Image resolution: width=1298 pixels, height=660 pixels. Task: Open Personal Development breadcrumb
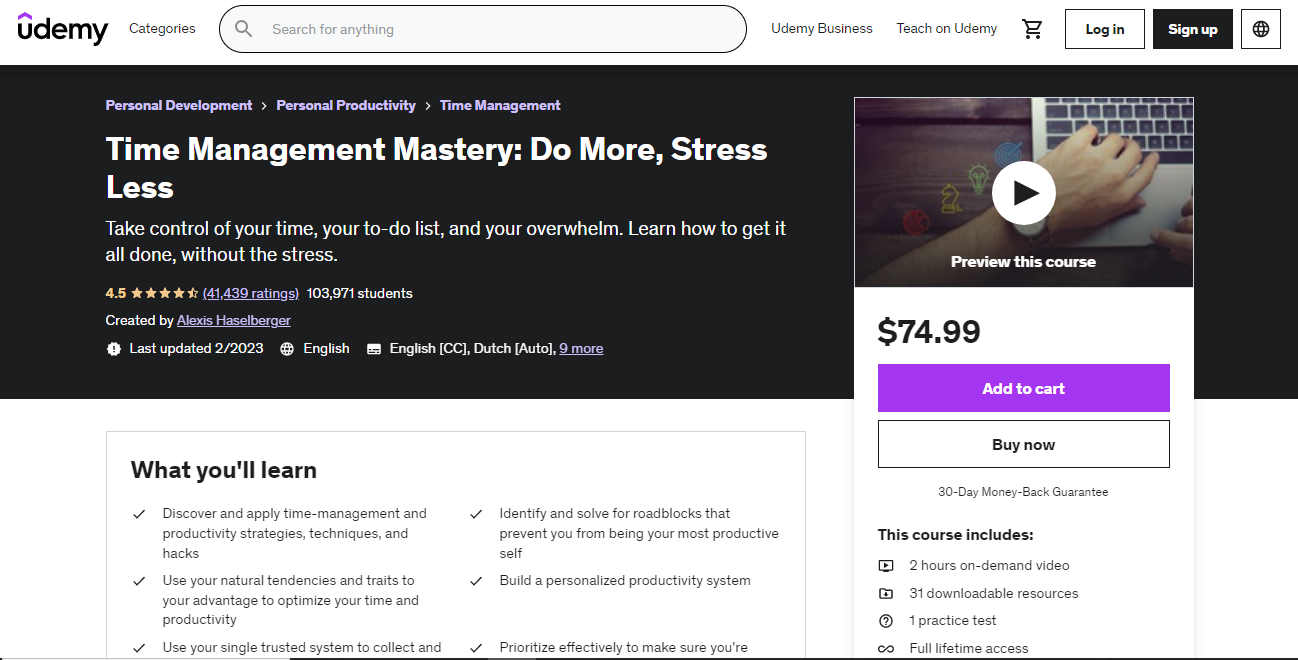[x=179, y=105]
